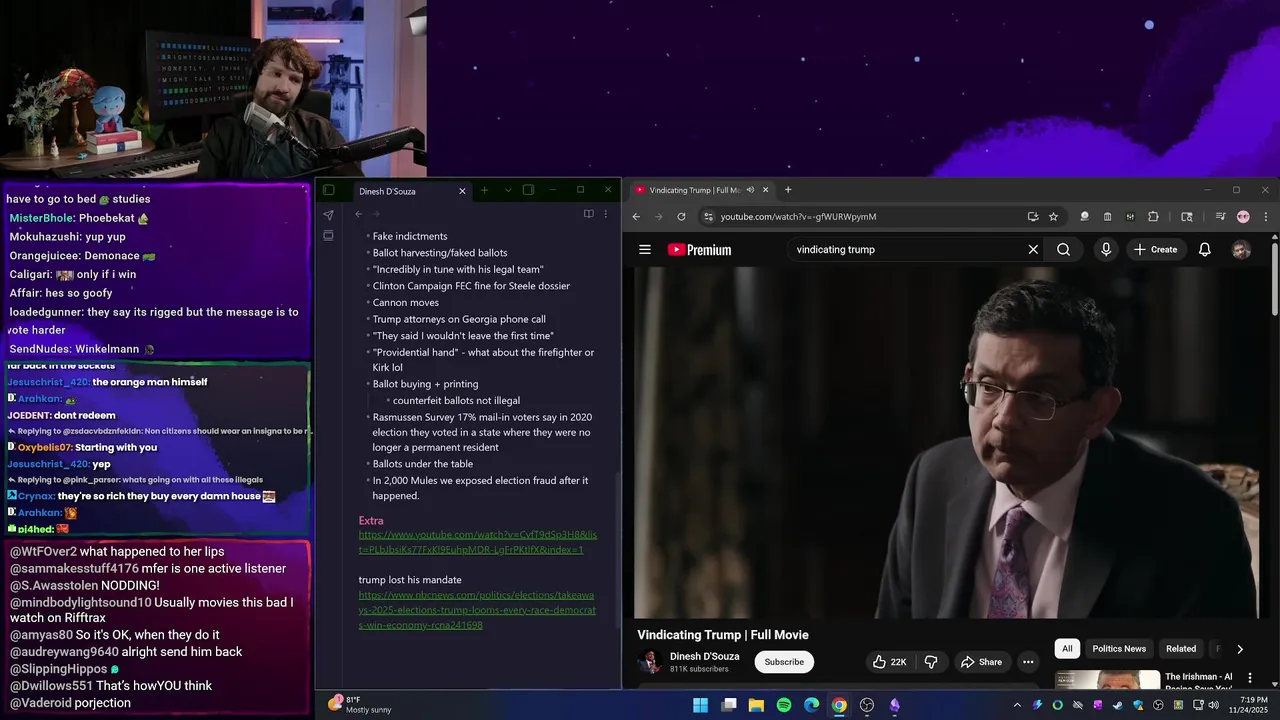
Task: Go to YouTube Premium home logo
Action: tap(699, 250)
